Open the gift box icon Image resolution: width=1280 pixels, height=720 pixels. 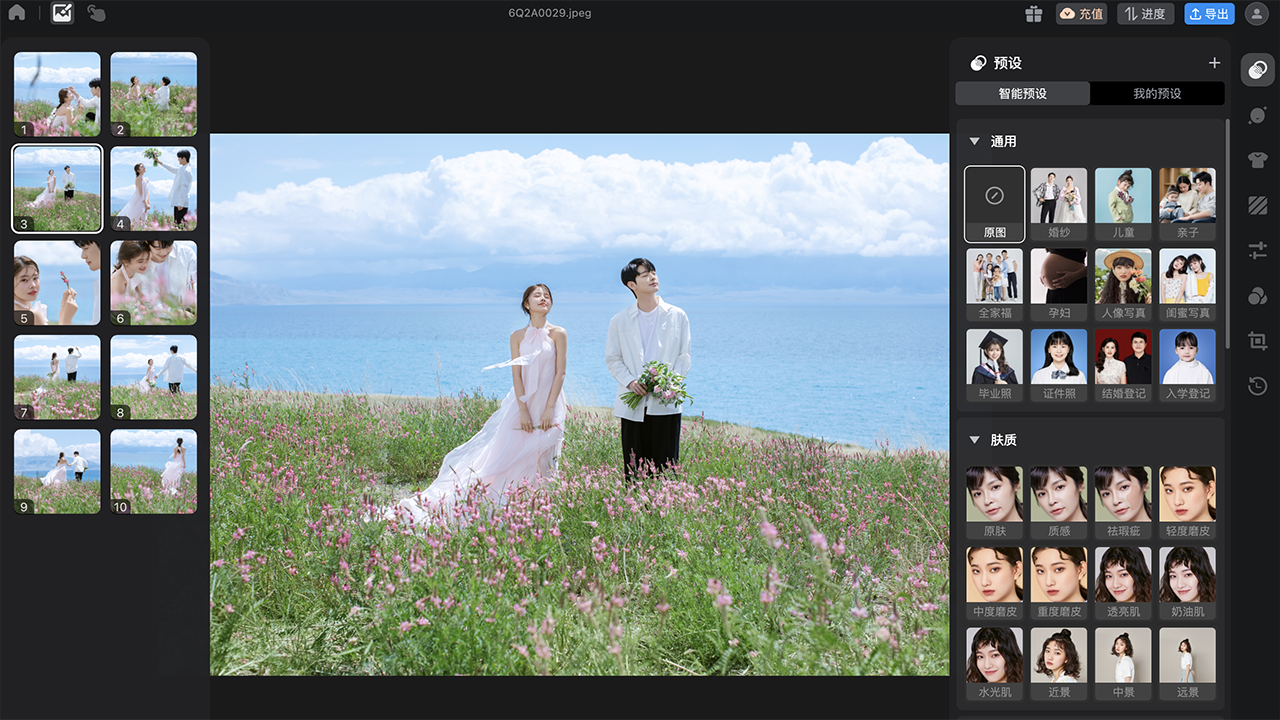(1033, 14)
